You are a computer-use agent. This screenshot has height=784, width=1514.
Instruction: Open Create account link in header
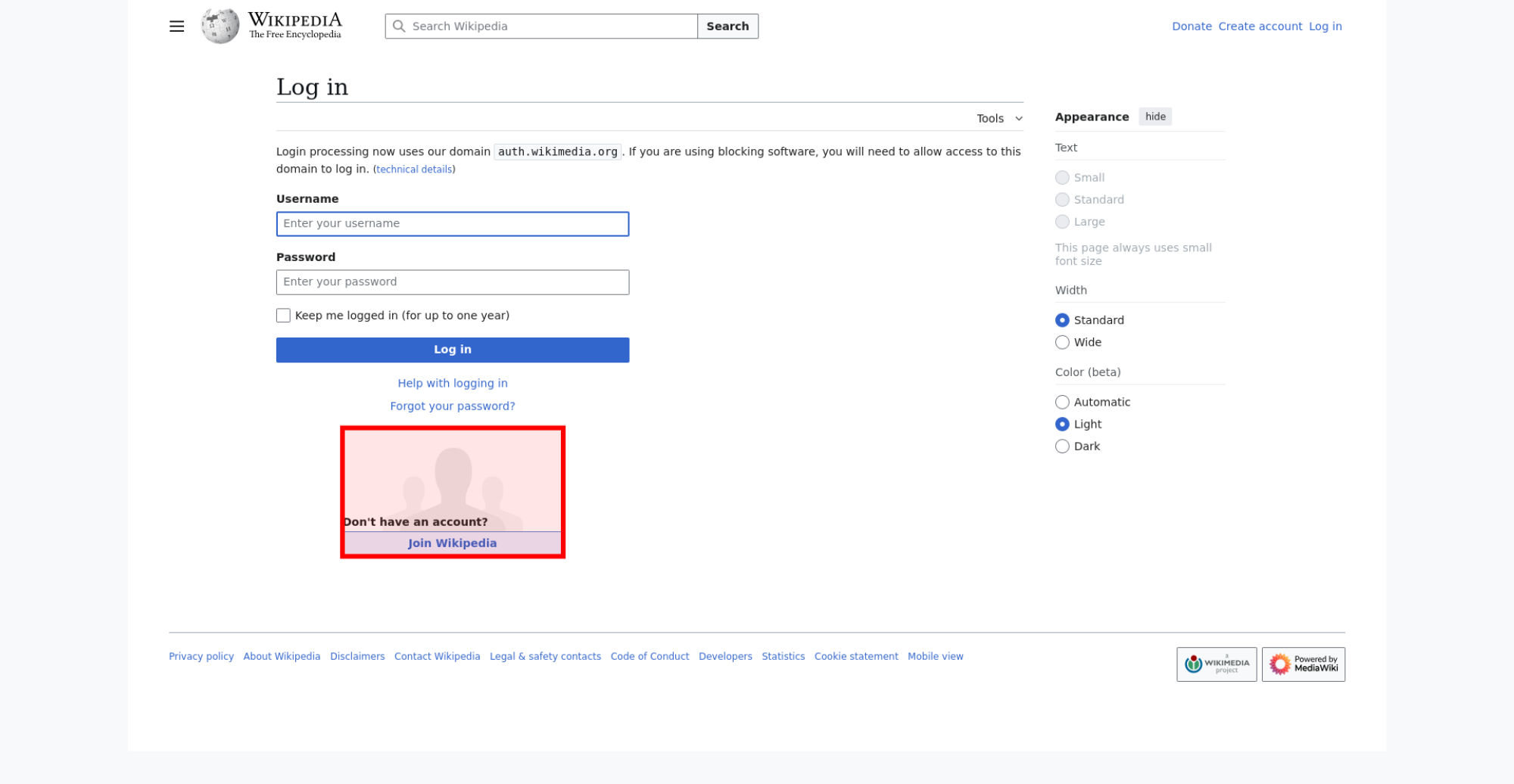point(1260,26)
